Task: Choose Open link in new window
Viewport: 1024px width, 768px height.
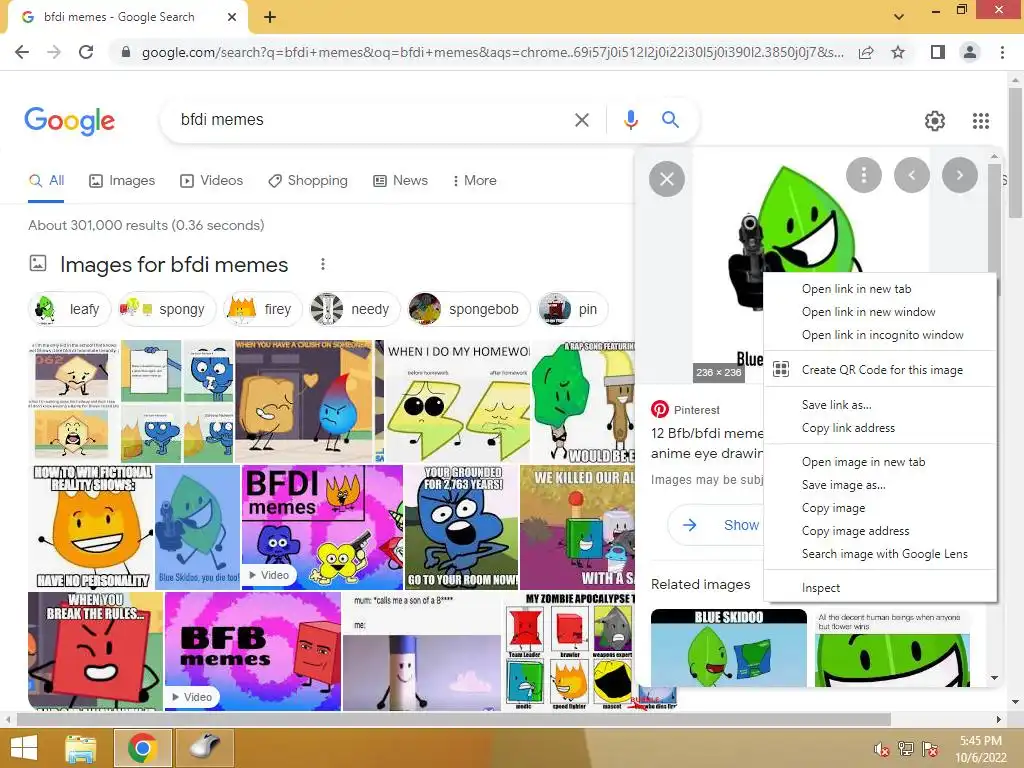Action: (x=880, y=312)
